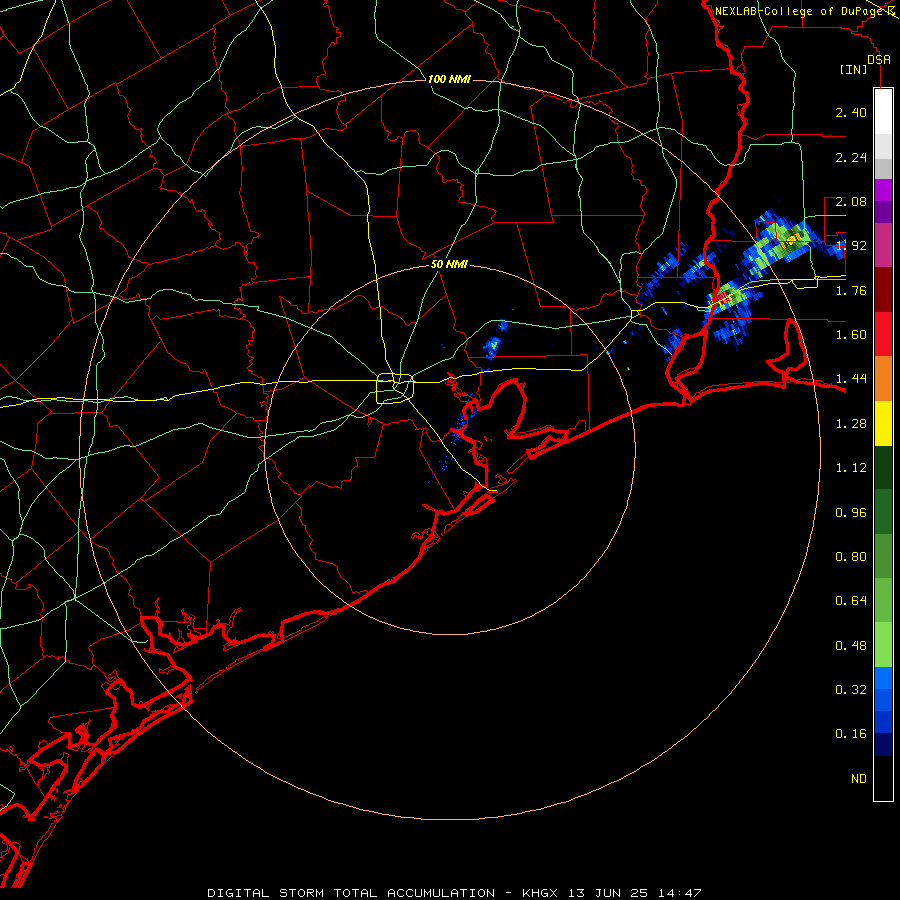Select the light blue swatch above 0.32
The width and height of the screenshot is (900, 900).
883,678
